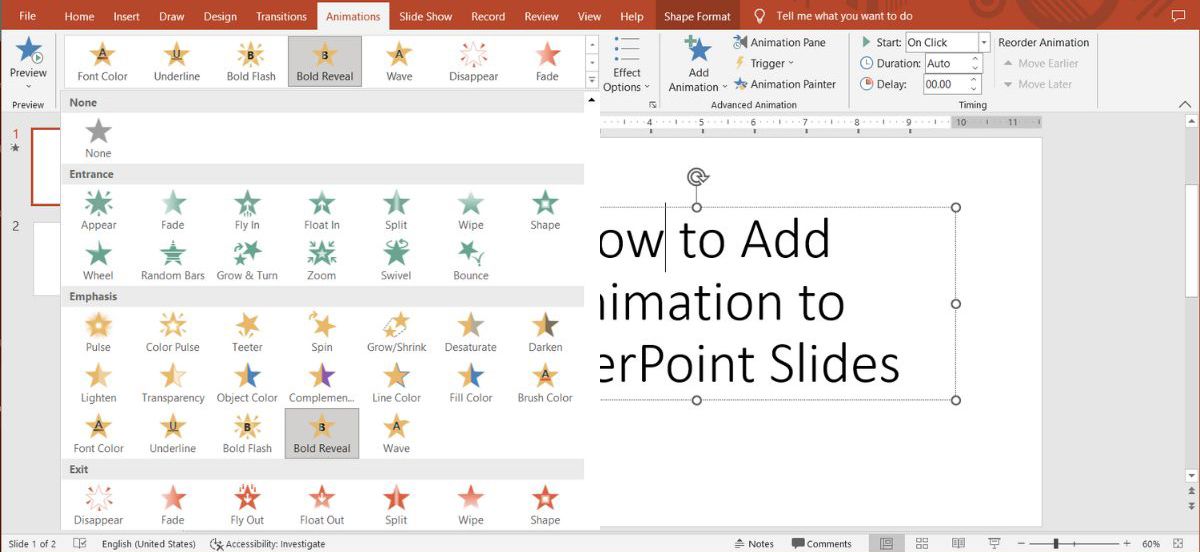This screenshot has height=552, width=1200.
Task: Open the File tab
Action: [x=27, y=16]
